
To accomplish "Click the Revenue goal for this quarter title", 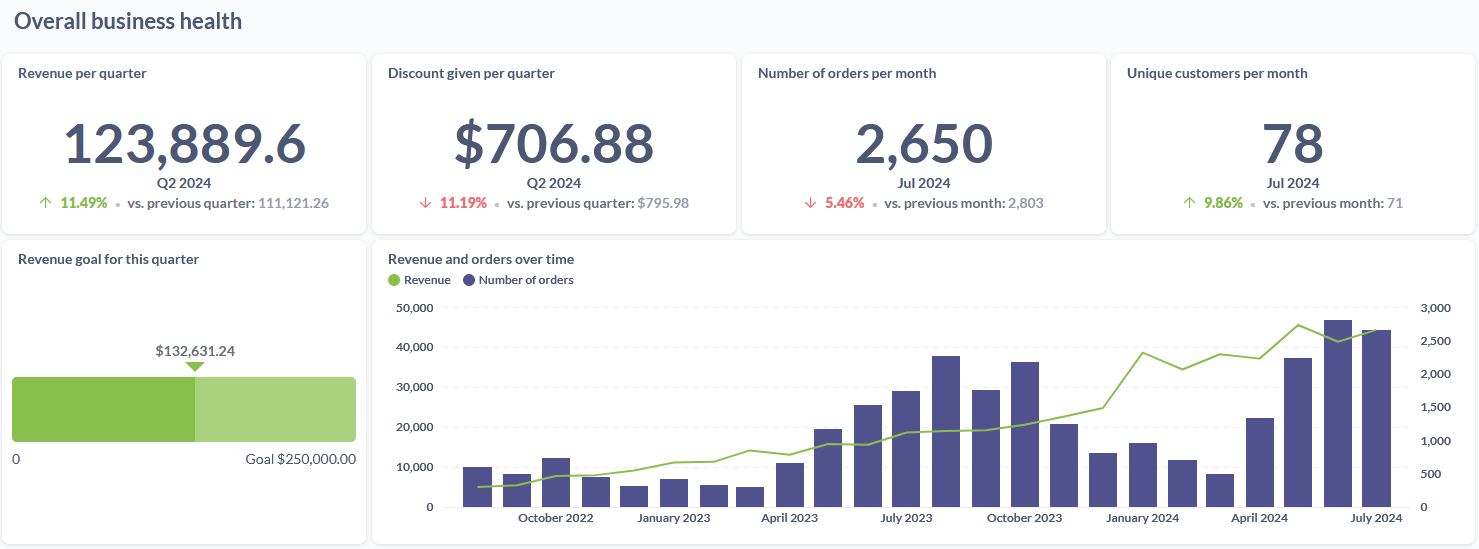I will pyautogui.click(x=108, y=259).
